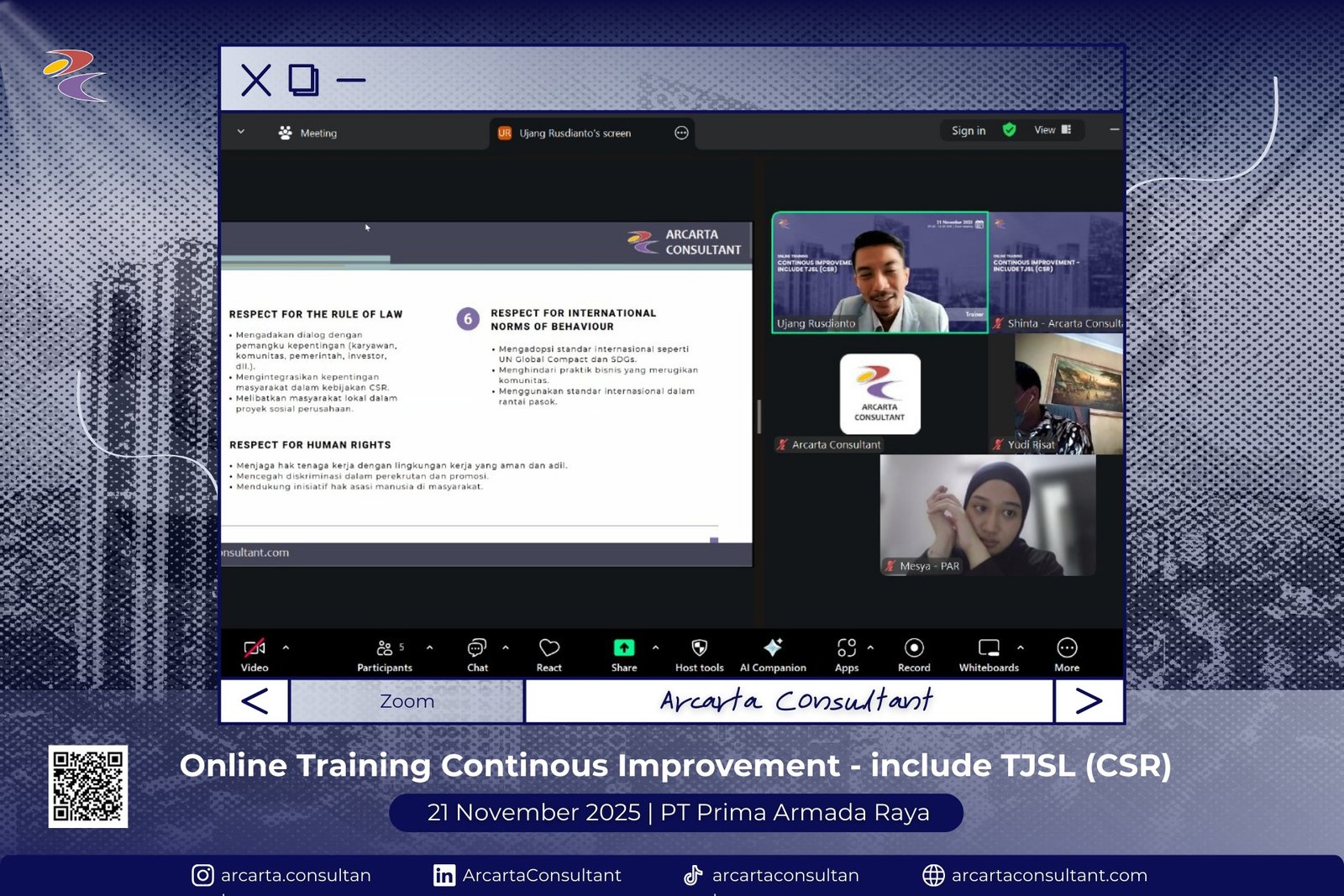The width and height of the screenshot is (1344, 896).
Task: Open the Apps menu icon
Action: (x=846, y=653)
